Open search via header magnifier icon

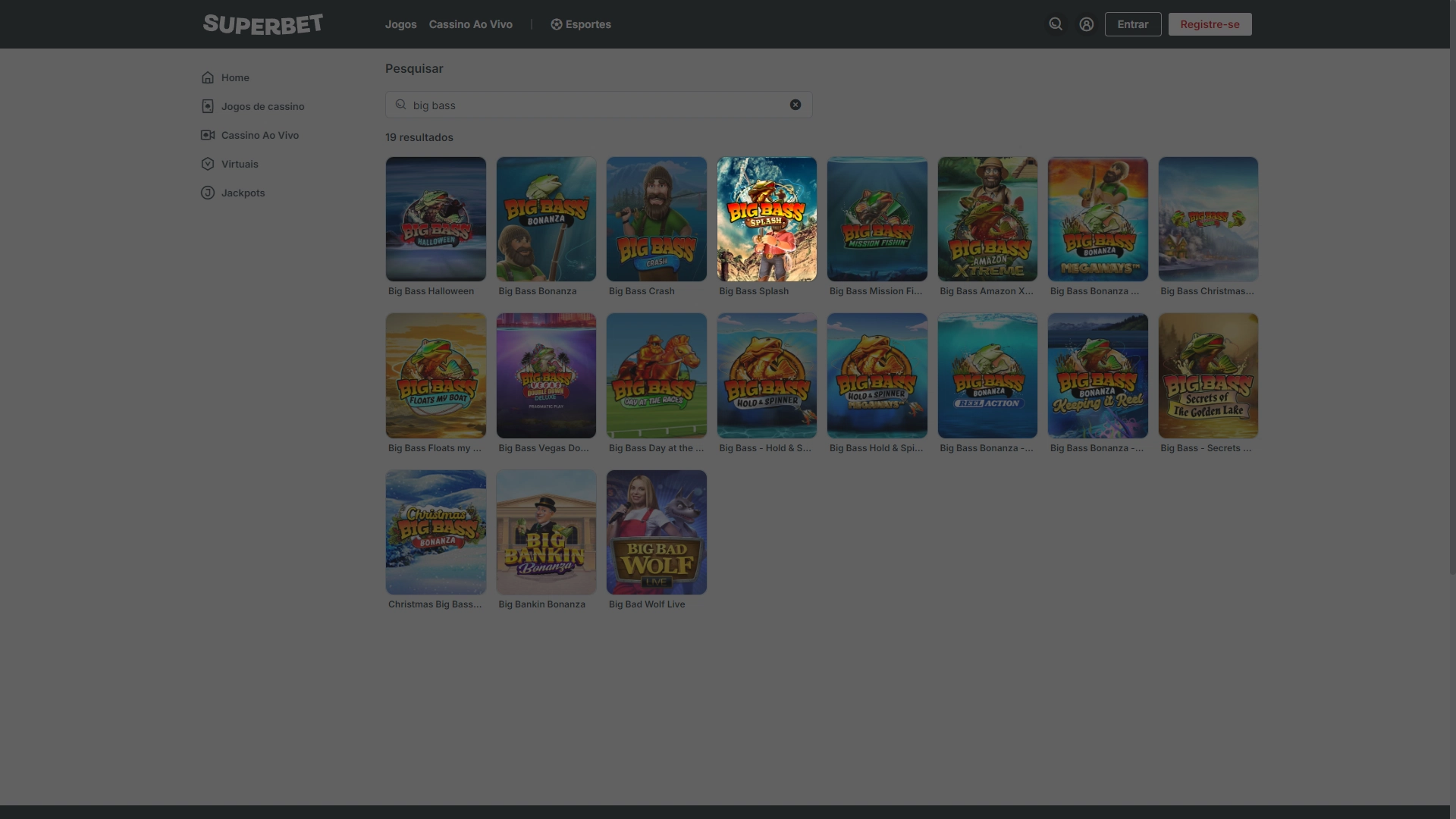tap(1055, 24)
